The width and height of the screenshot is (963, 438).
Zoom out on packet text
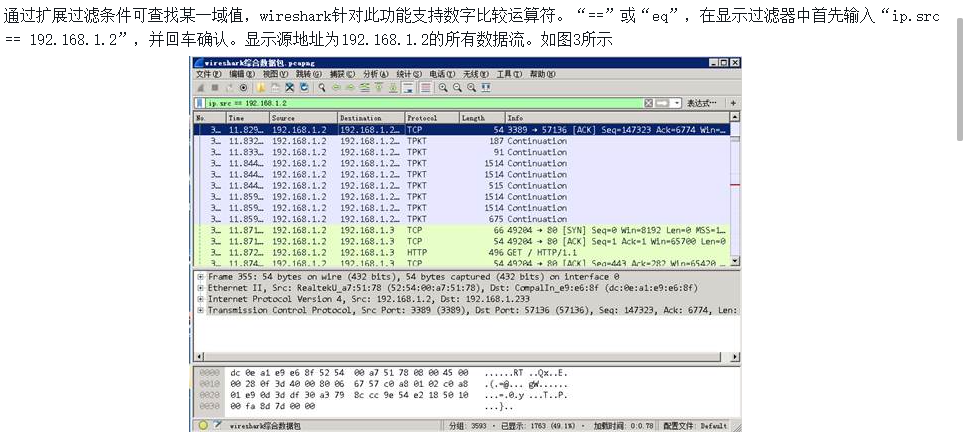point(457,88)
